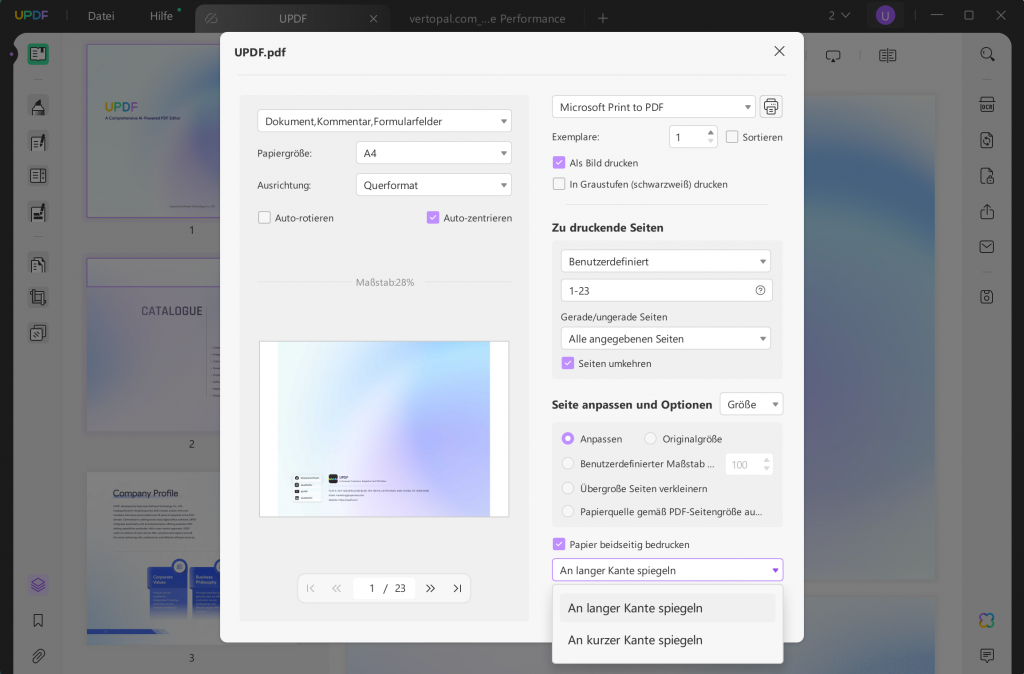Click the Search magnifier icon
The image size is (1024, 674).
point(987,54)
